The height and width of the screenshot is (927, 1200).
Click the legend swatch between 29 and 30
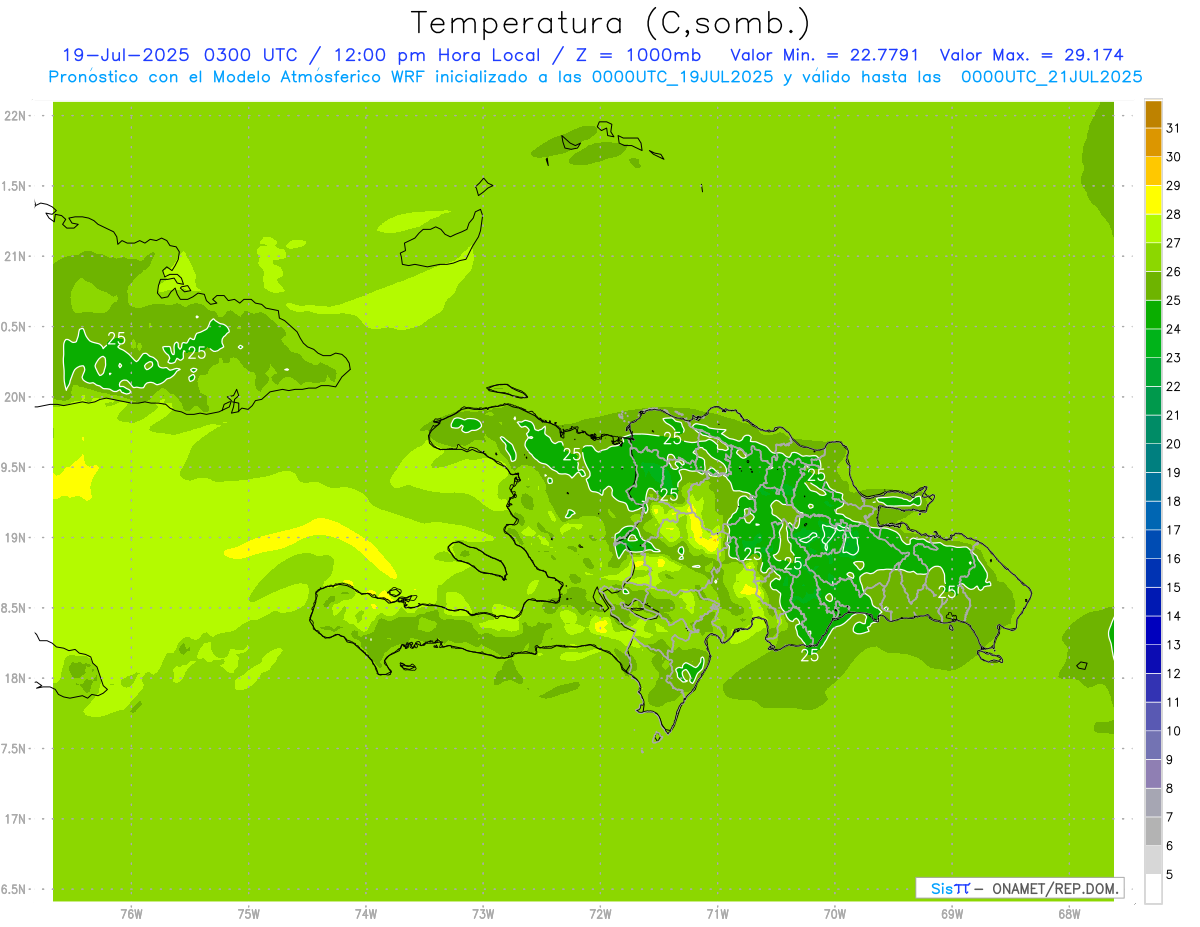pyautogui.click(x=1153, y=171)
